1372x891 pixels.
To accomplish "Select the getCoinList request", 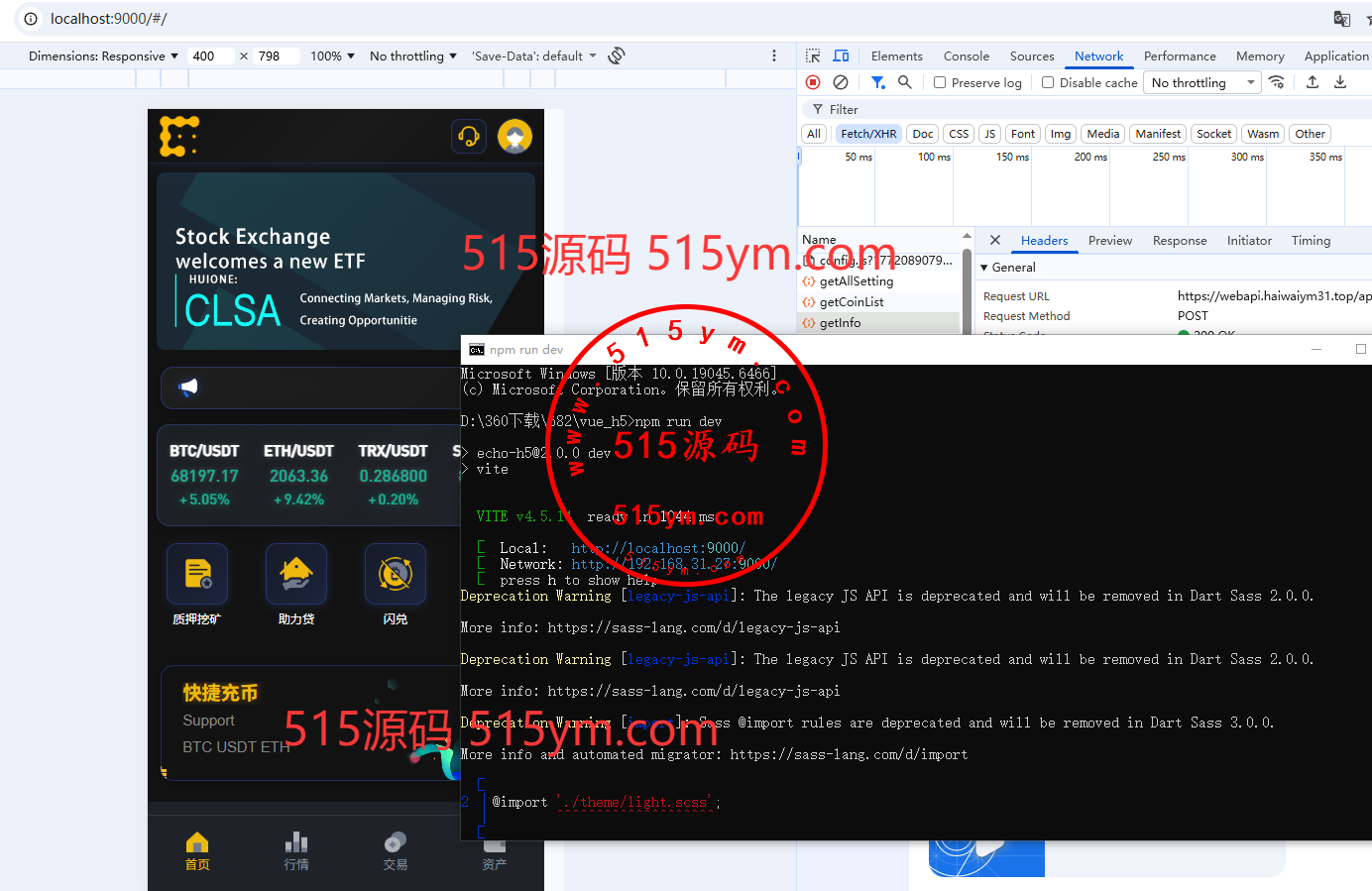I will coord(852,302).
